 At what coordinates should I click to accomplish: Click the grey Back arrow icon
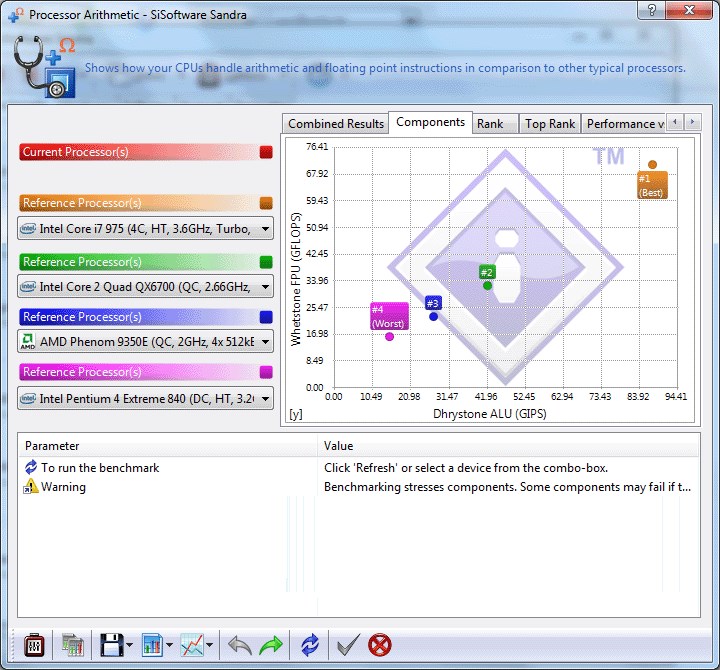tap(240, 645)
